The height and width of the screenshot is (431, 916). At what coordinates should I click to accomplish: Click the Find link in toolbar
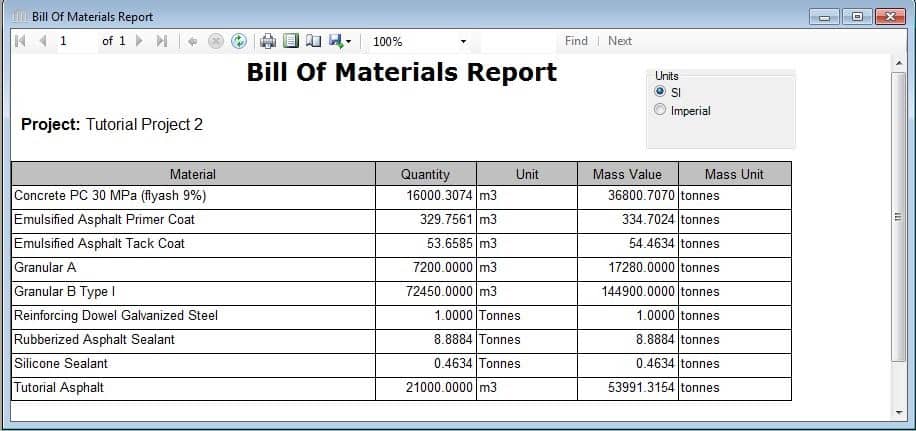click(576, 41)
